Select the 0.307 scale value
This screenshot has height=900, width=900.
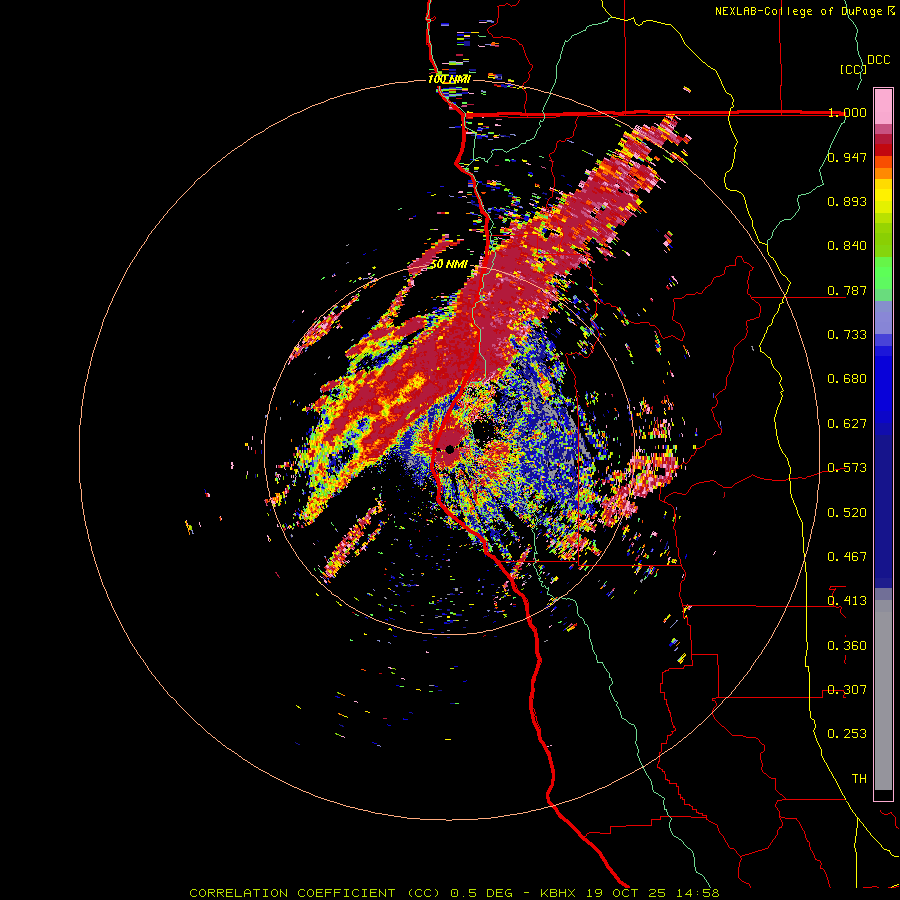[x=847, y=690]
